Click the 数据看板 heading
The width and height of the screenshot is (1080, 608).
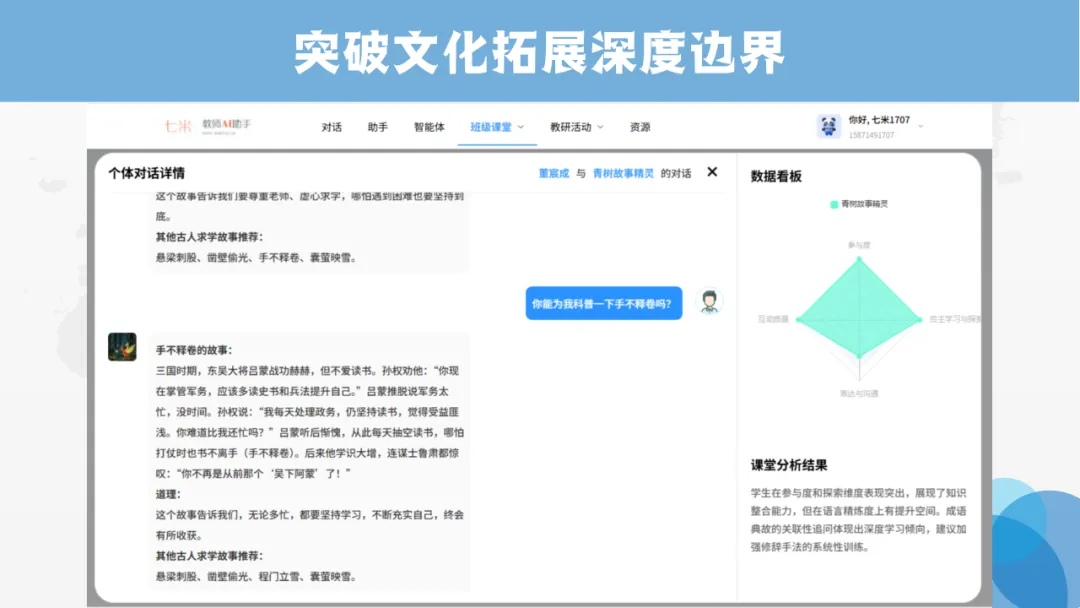pos(776,176)
